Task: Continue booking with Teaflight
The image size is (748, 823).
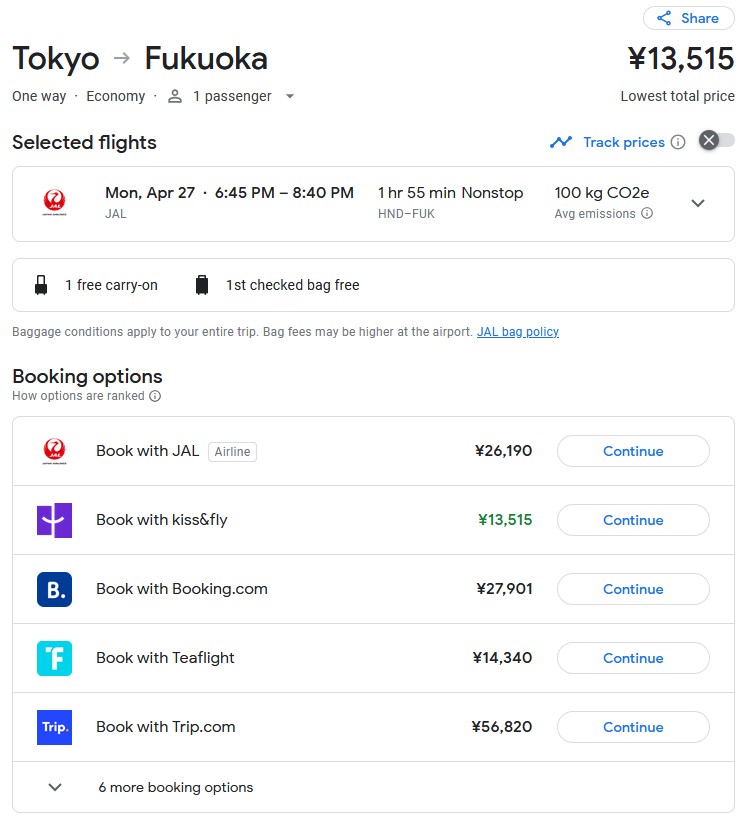Action: coord(633,658)
